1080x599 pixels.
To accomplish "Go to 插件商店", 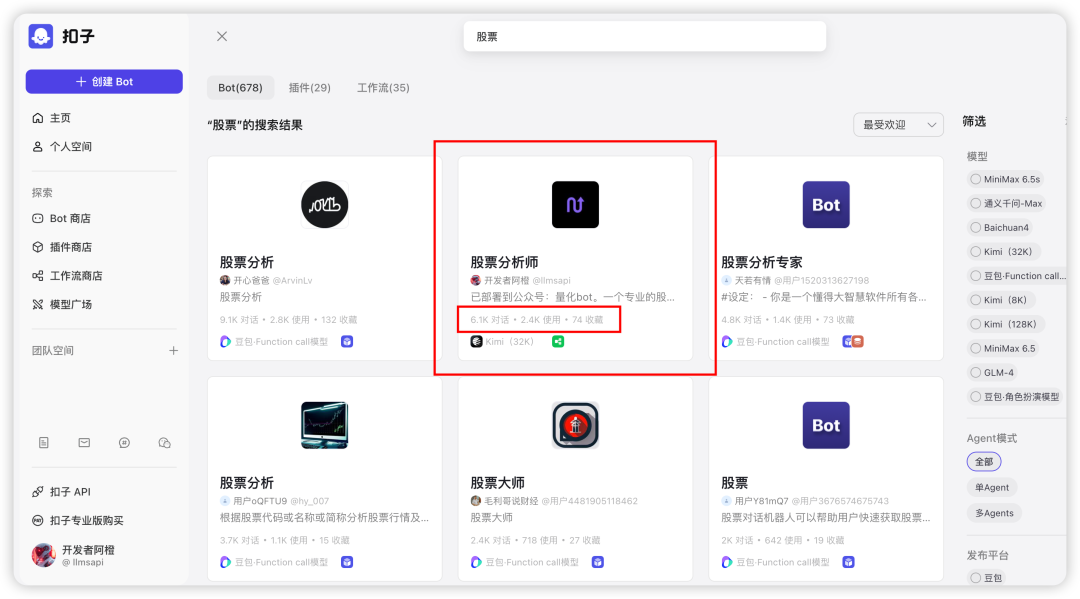I will point(62,246).
